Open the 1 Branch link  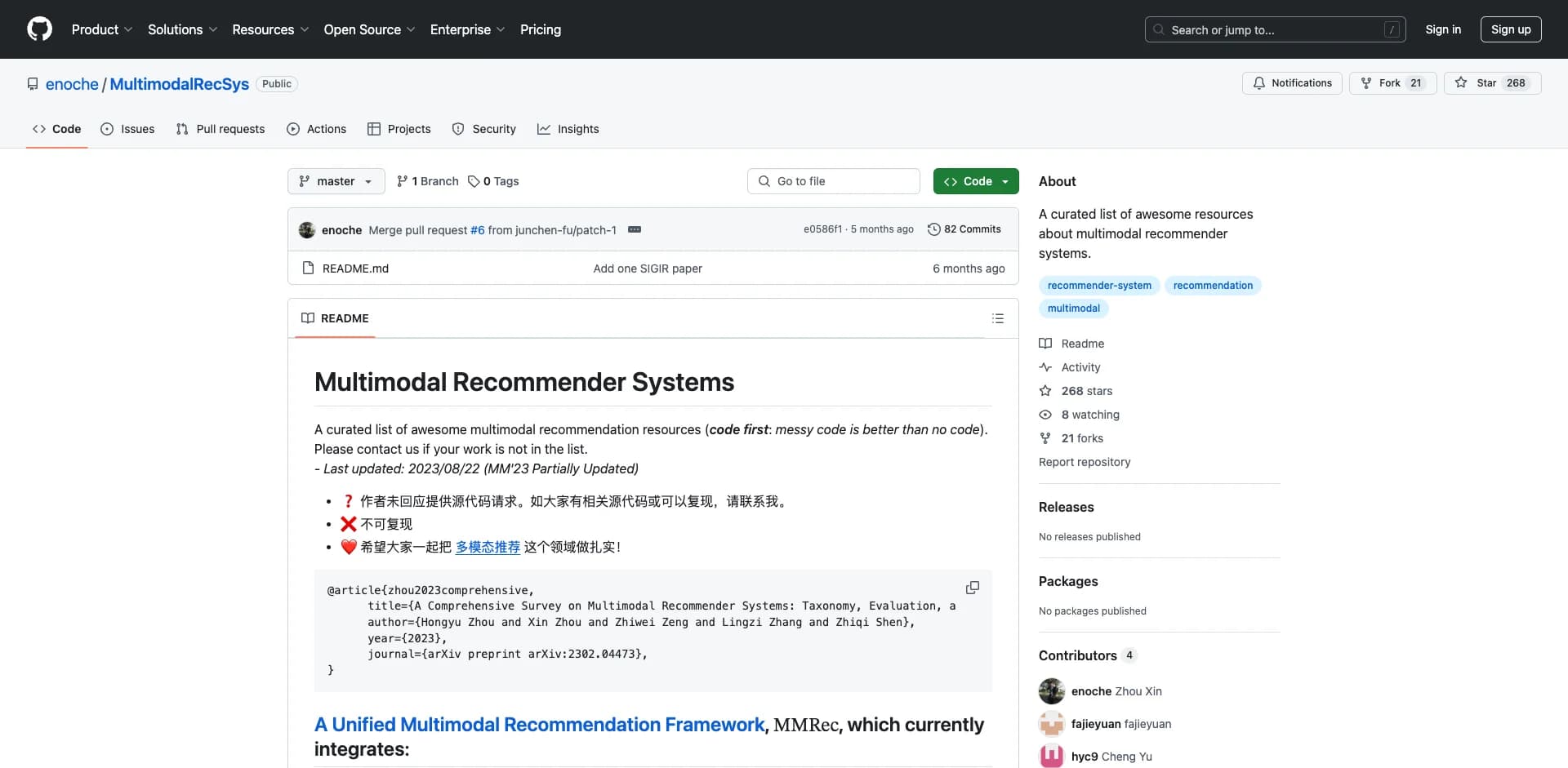(428, 181)
